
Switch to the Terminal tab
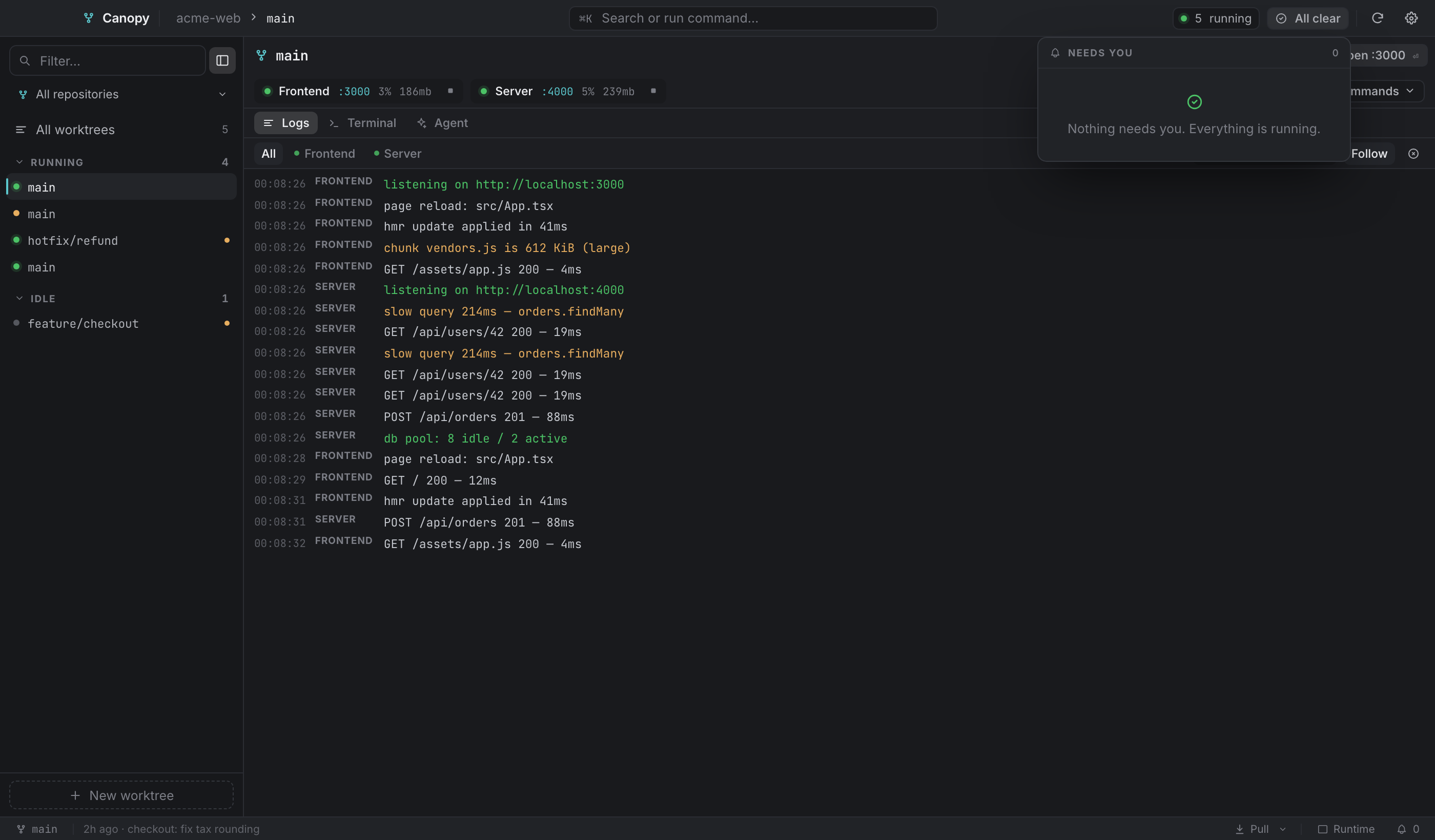363,123
